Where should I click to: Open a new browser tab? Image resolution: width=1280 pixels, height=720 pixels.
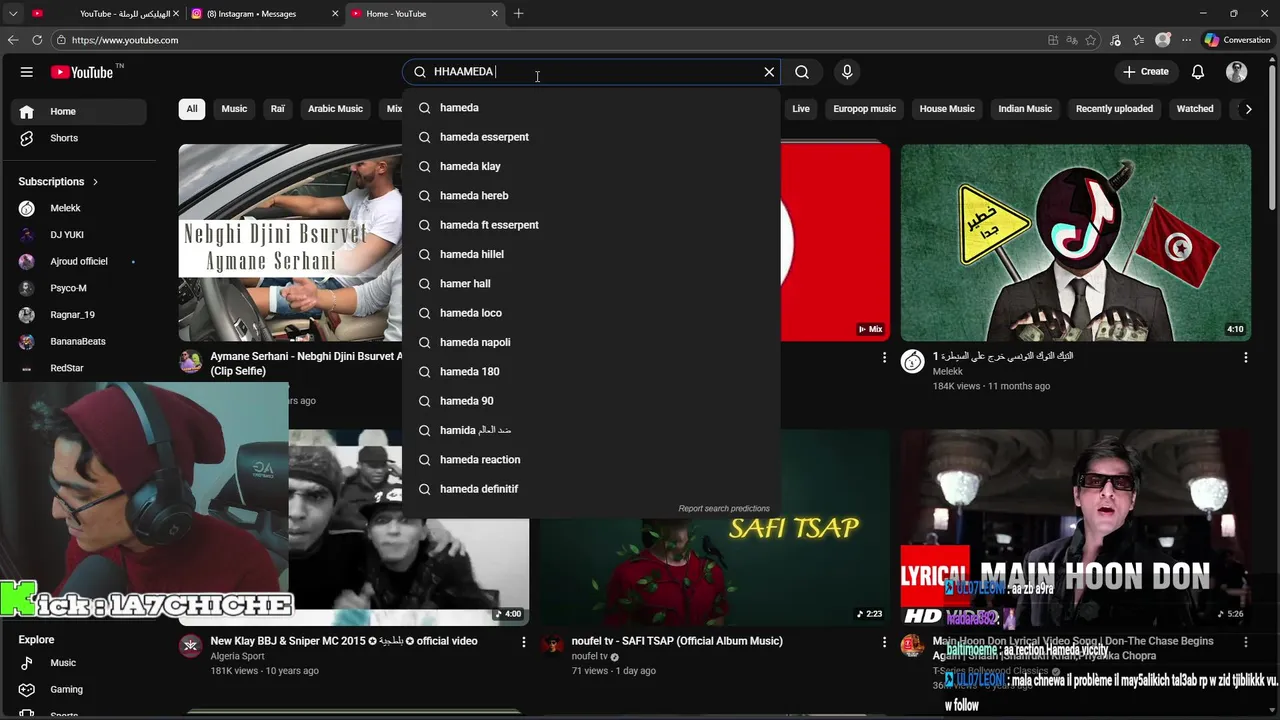point(518,14)
